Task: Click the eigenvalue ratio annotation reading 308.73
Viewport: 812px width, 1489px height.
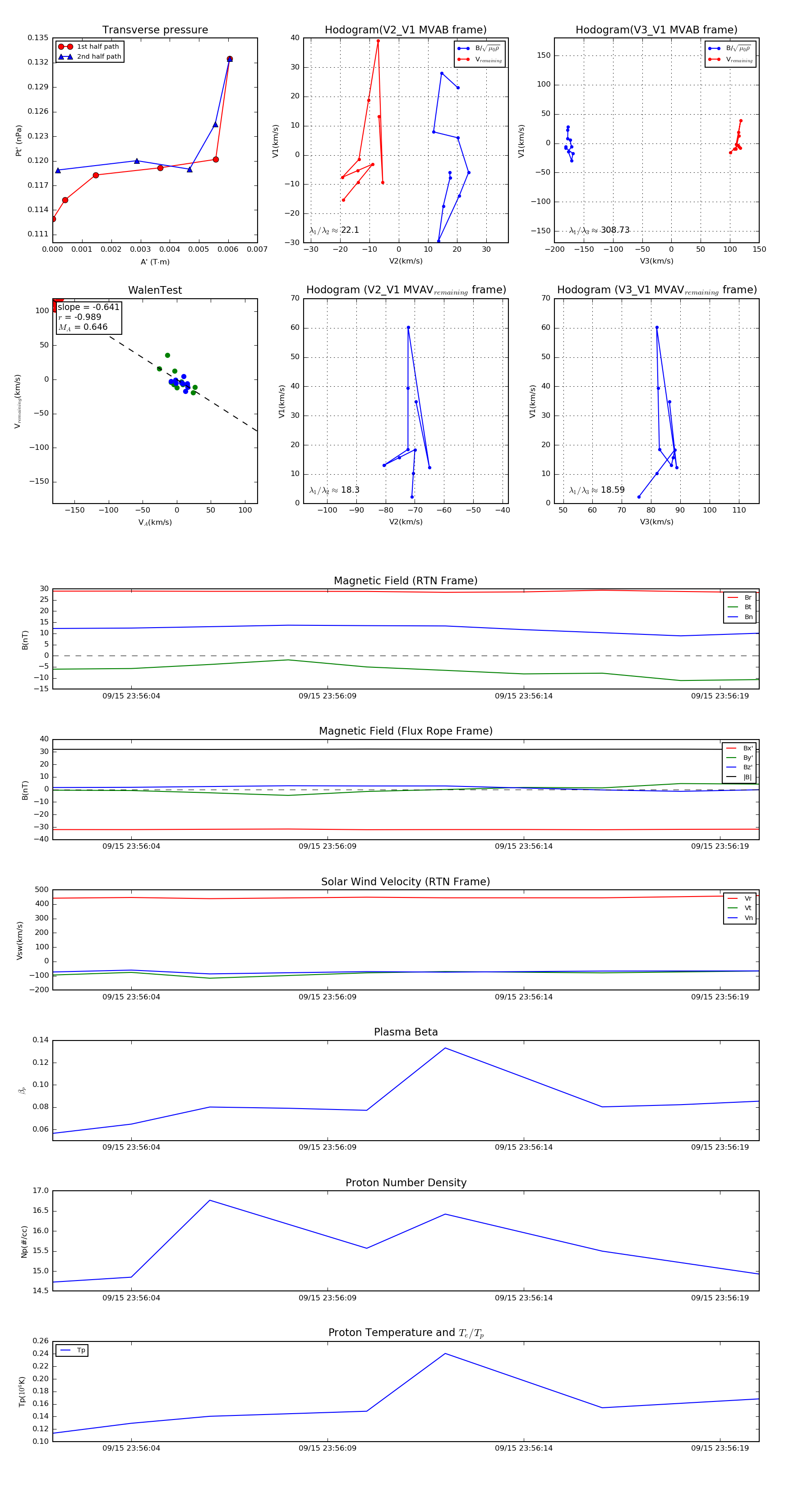Action: 599,230
